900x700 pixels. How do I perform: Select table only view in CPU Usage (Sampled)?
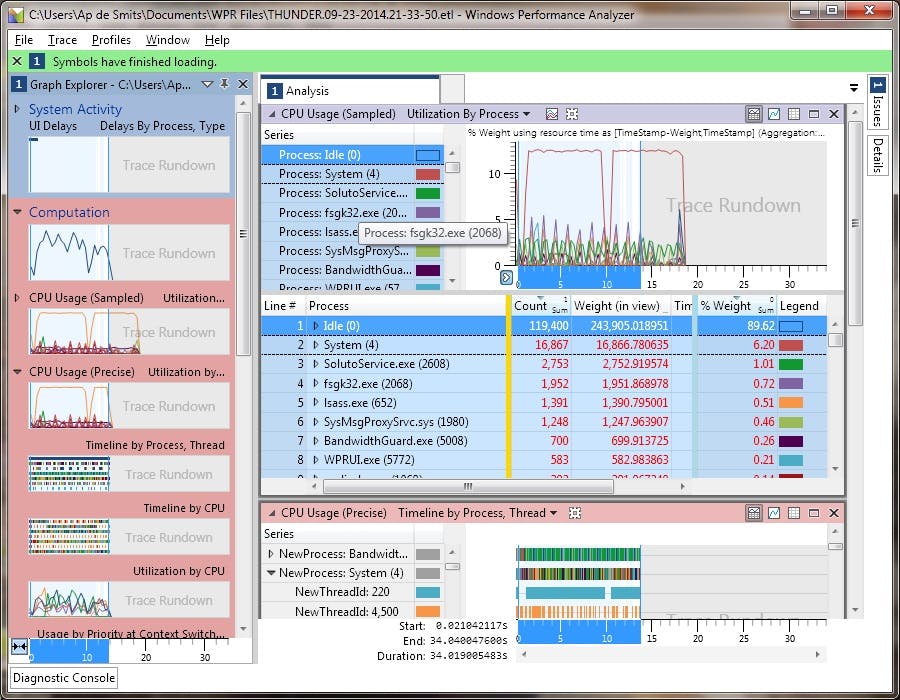tap(794, 114)
